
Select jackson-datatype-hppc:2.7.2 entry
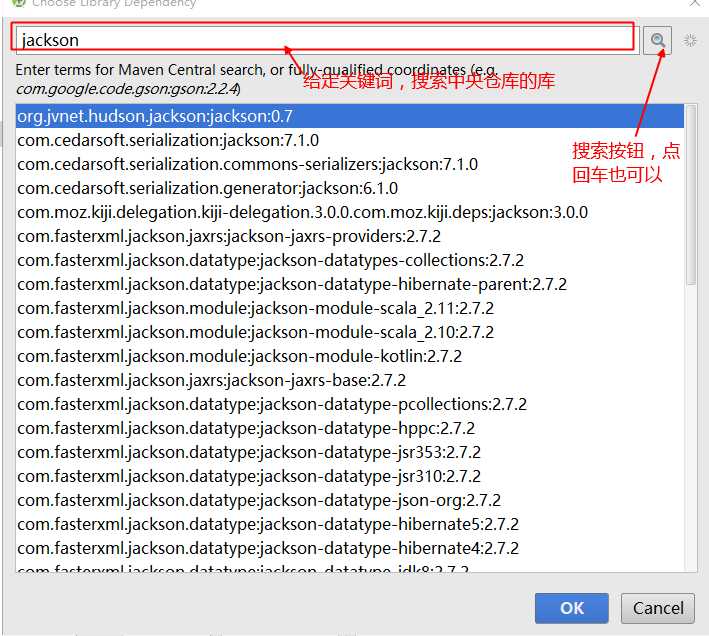coord(350,428)
